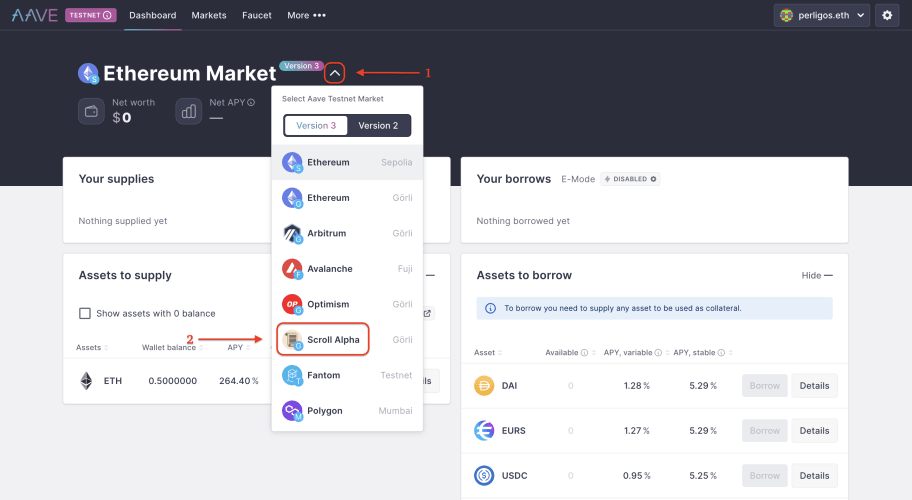Screen dimensions: 912x500
Task: Select Ethereum Görli market
Action: [x=347, y=198]
